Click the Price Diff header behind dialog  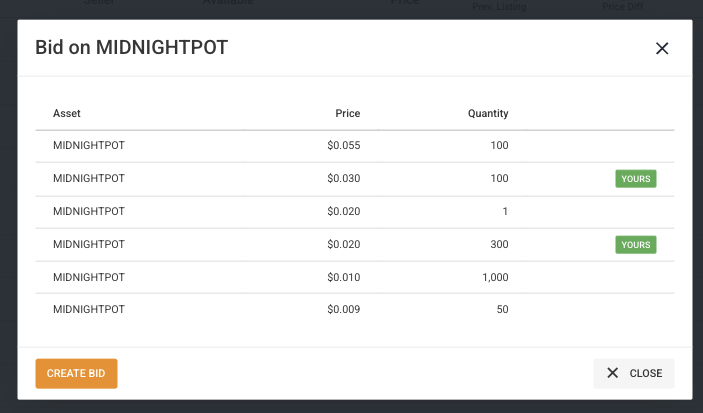point(622,6)
